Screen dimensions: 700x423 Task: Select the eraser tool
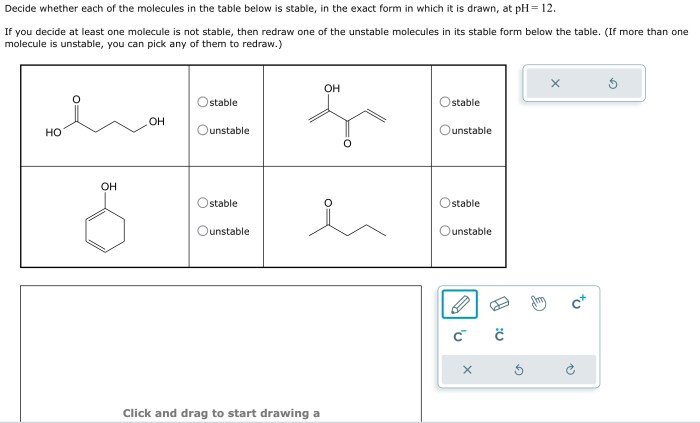click(499, 304)
